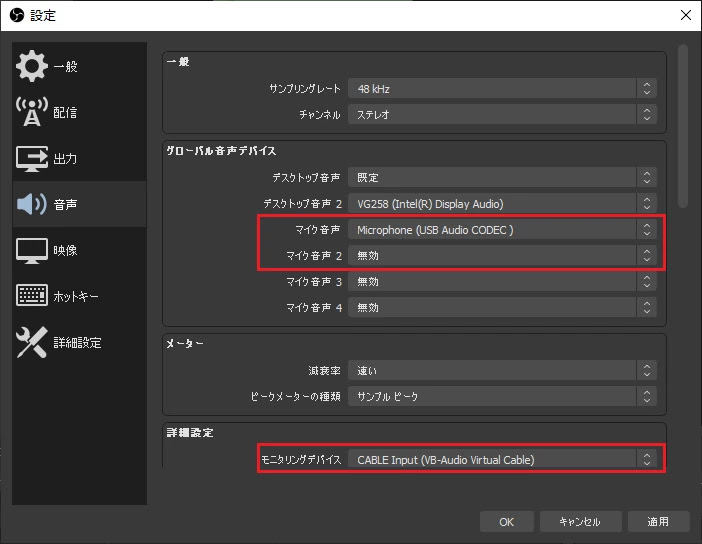This screenshot has height=544, width=702.
Task: Open the 詳細設定 sidebar category
Action: pos(79,342)
